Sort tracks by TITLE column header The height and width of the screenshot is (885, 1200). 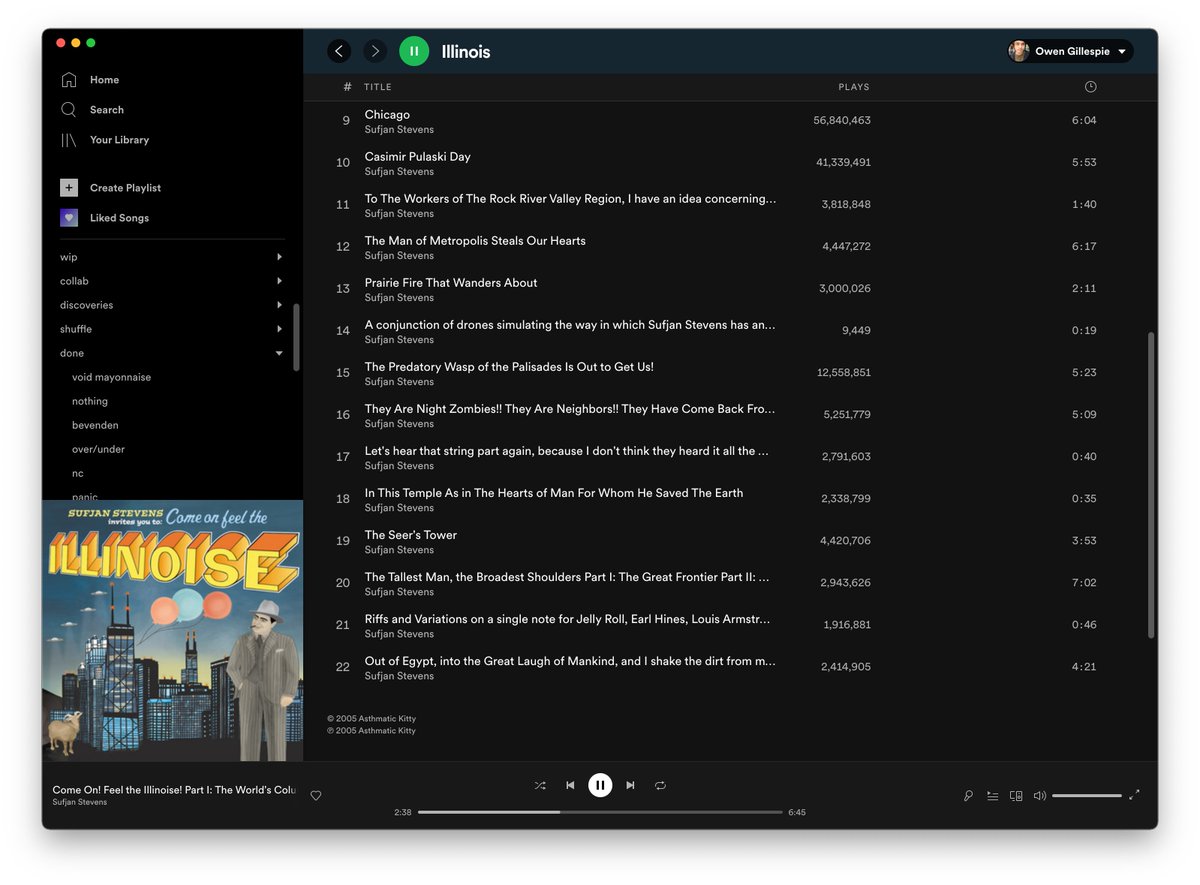(x=378, y=87)
